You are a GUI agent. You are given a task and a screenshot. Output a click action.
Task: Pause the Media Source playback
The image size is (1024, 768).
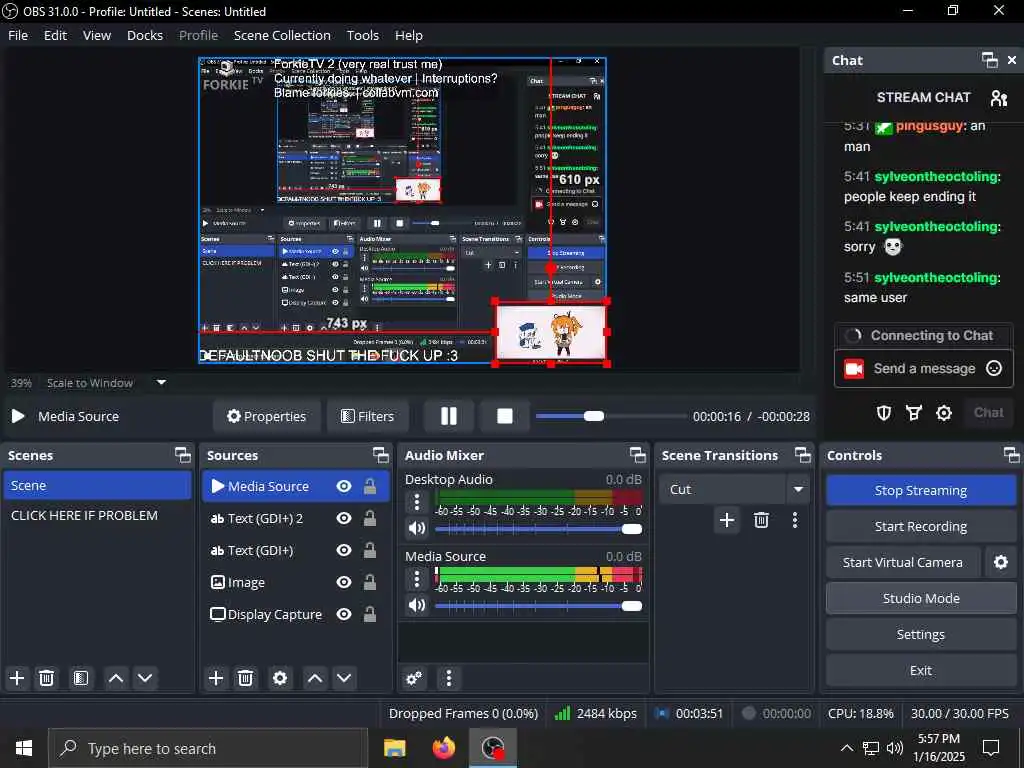449,416
